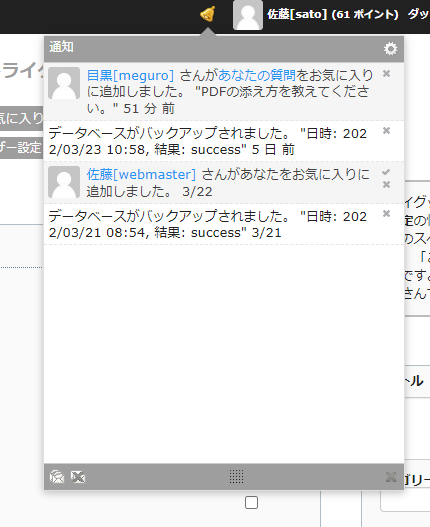Open the 目黒[meguro] user profile link
Image resolution: width=430 pixels, height=527 pixels.
[130, 75]
